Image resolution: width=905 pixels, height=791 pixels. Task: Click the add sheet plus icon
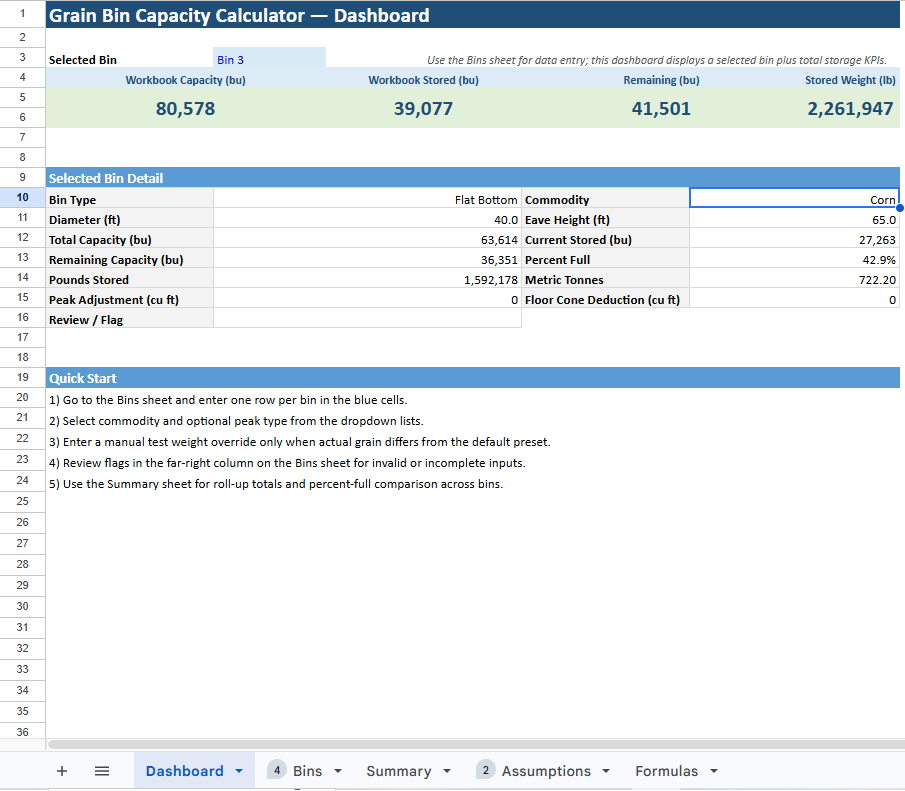click(x=62, y=770)
